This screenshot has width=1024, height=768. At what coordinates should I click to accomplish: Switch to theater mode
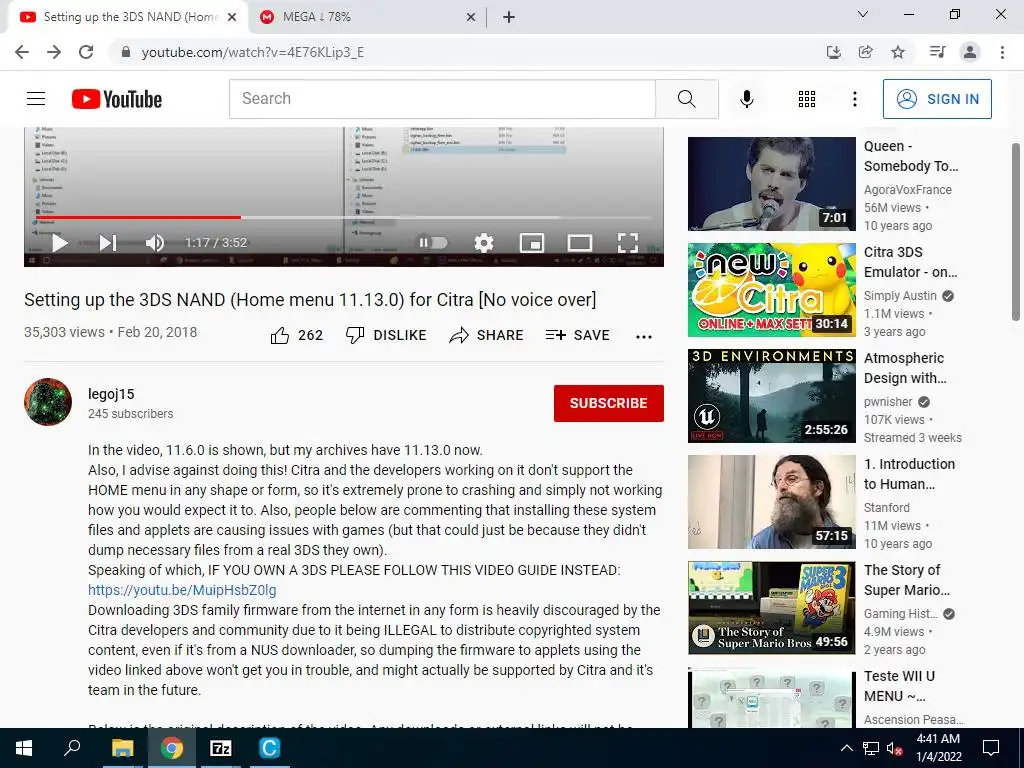tap(579, 243)
